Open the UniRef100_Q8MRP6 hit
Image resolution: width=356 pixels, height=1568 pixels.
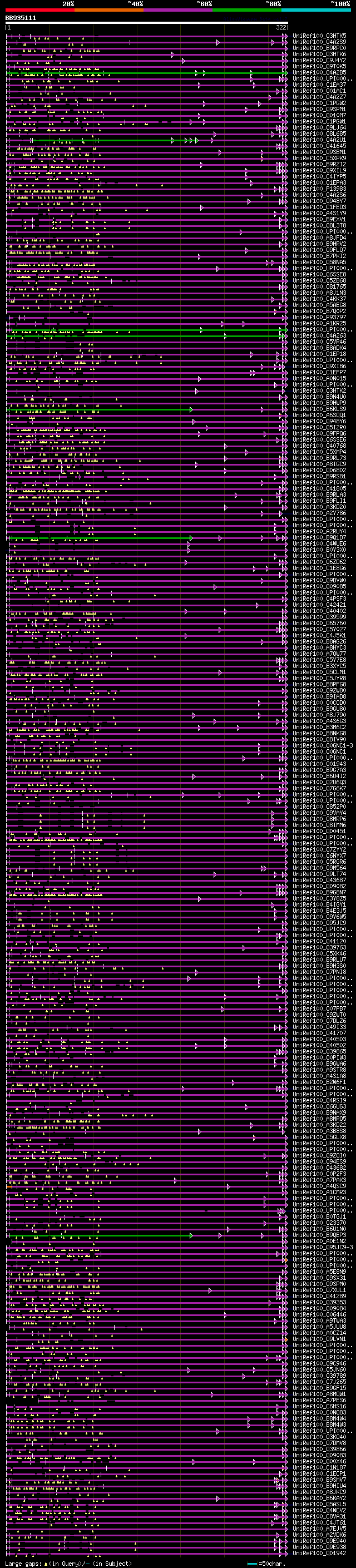[x=319, y=819]
